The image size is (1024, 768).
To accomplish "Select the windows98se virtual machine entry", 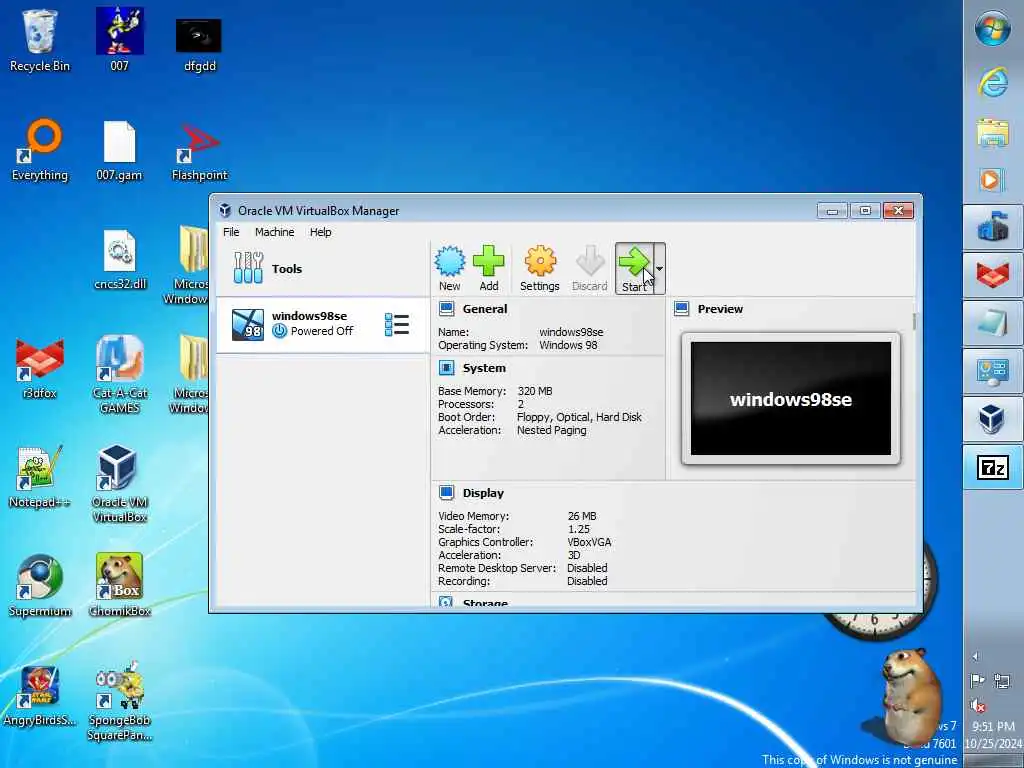I will pyautogui.click(x=323, y=324).
